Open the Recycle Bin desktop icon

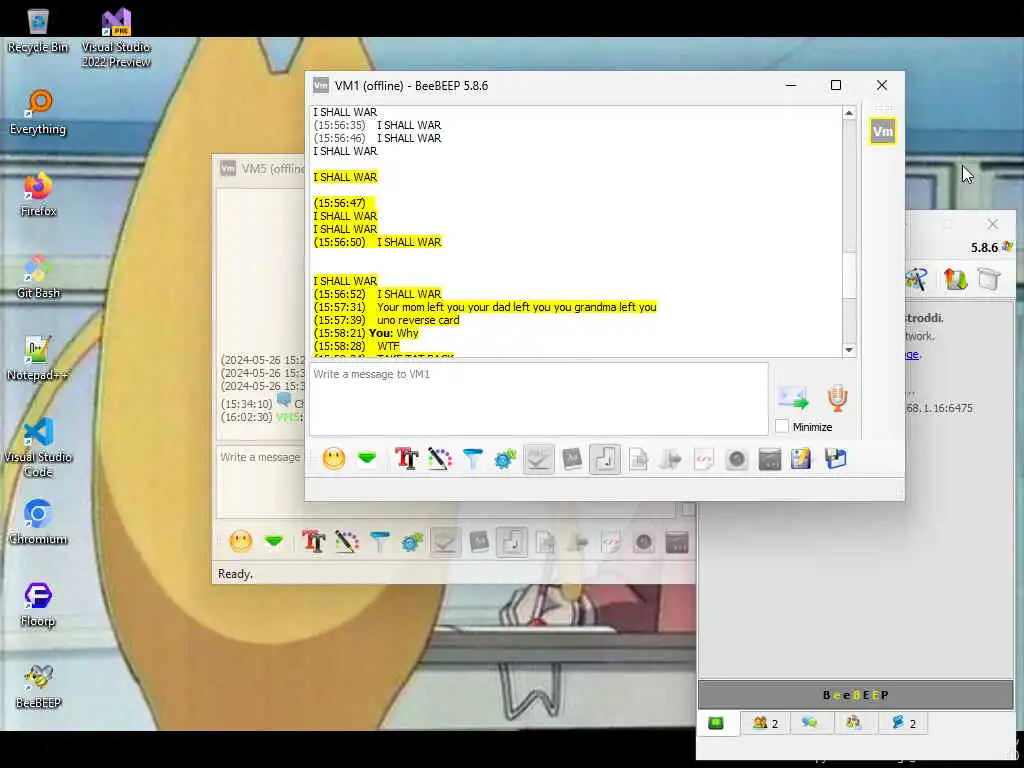(38, 30)
